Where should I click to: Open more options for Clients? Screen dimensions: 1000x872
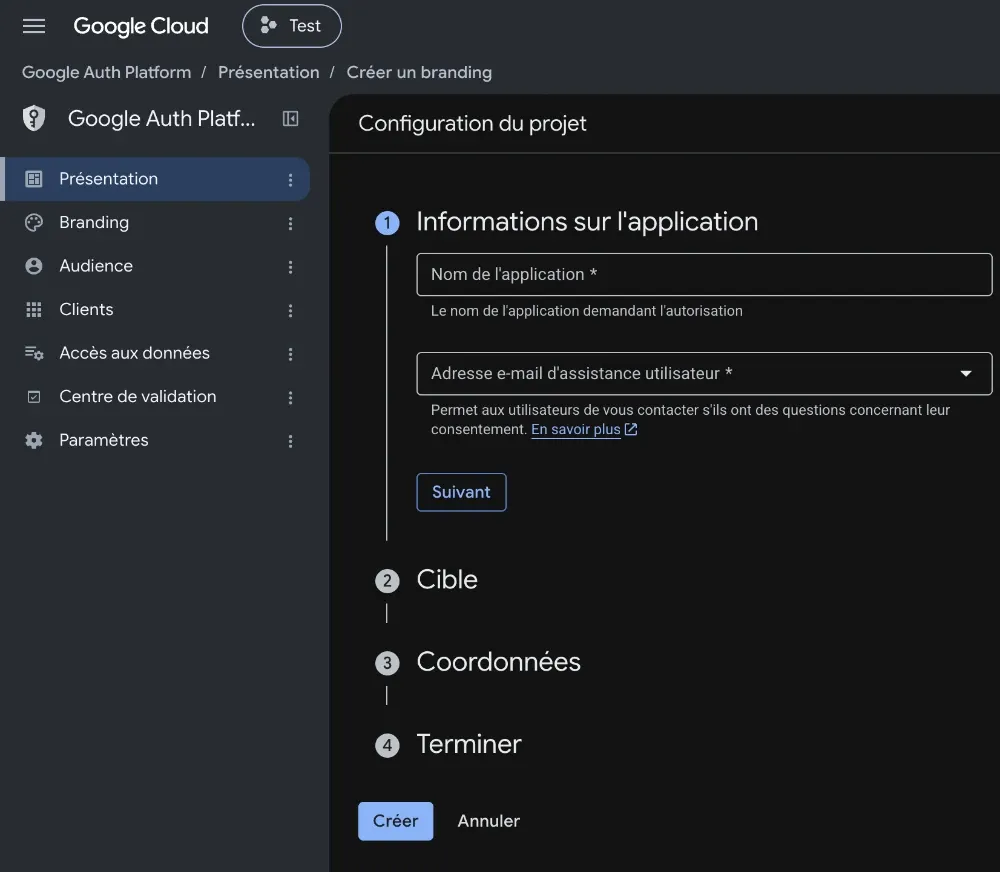pos(290,311)
